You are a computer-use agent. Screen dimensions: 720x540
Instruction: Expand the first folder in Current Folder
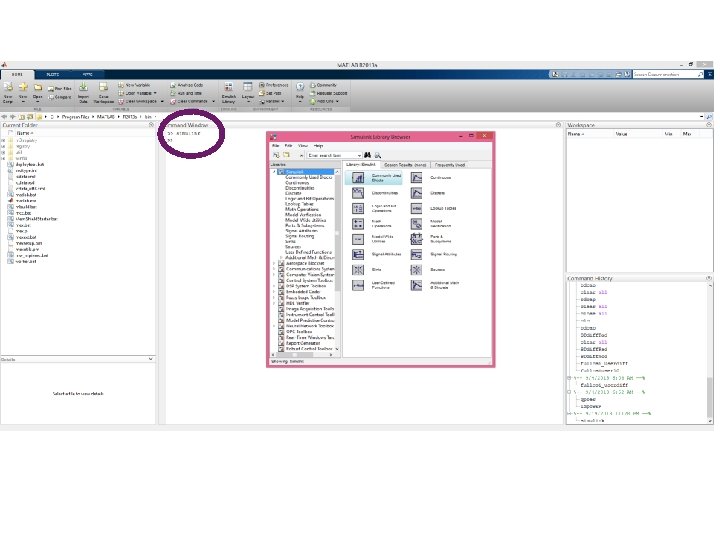[3, 140]
